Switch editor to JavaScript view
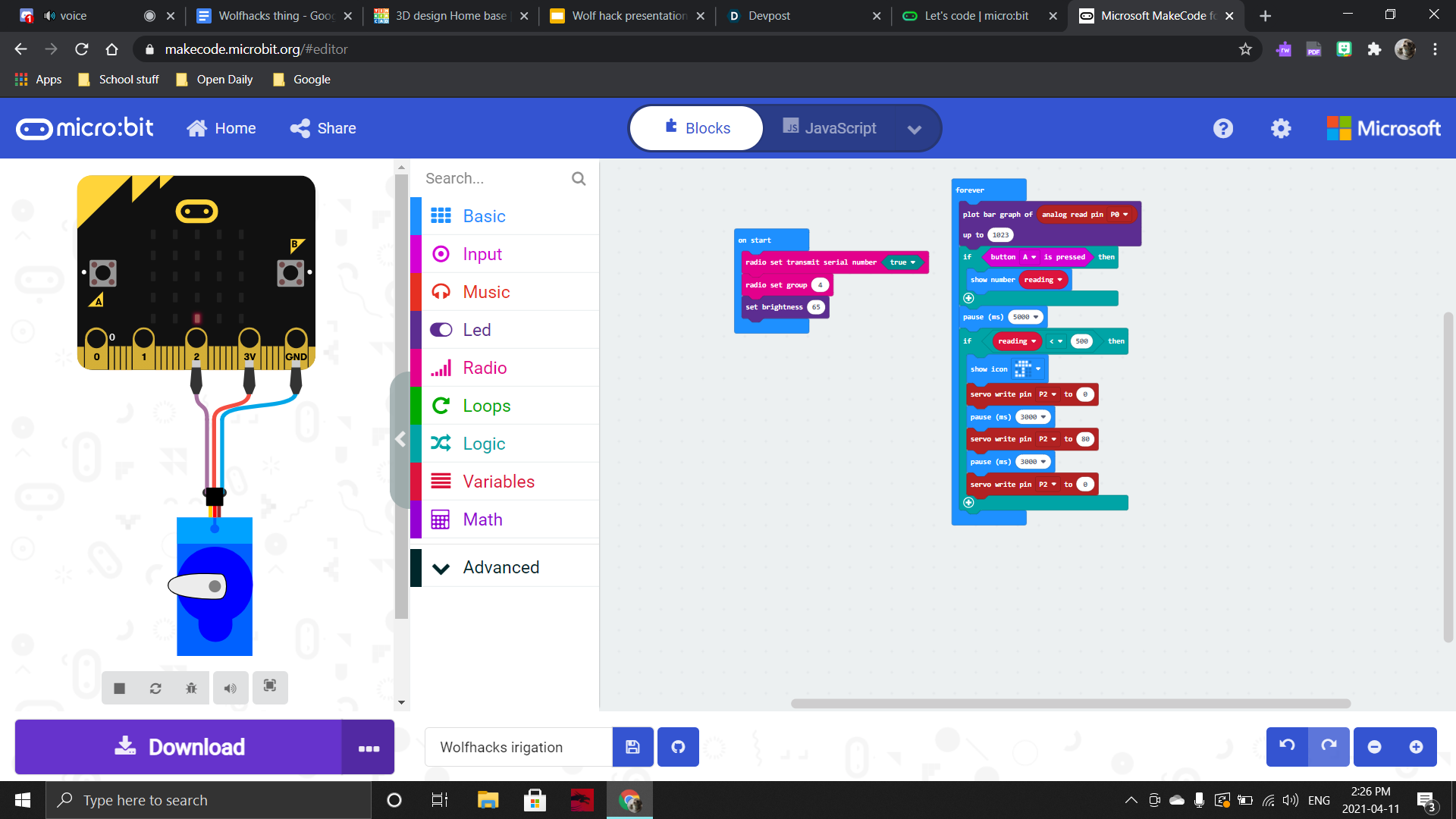 coord(830,128)
